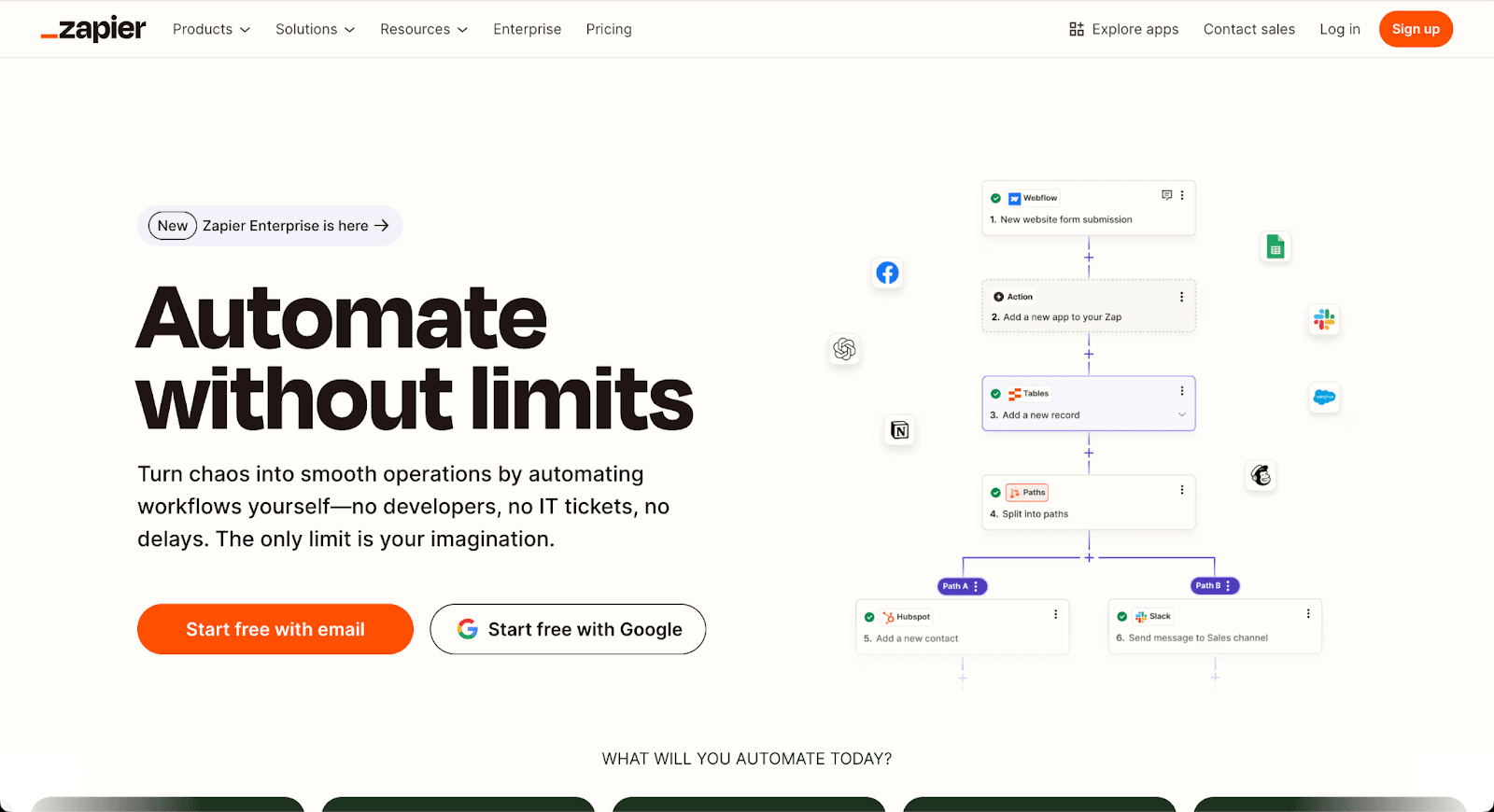The width and height of the screenshot is (1494, 812).
Task: Click 'Split into paths' text
Action: click(x=1036, y=514)
